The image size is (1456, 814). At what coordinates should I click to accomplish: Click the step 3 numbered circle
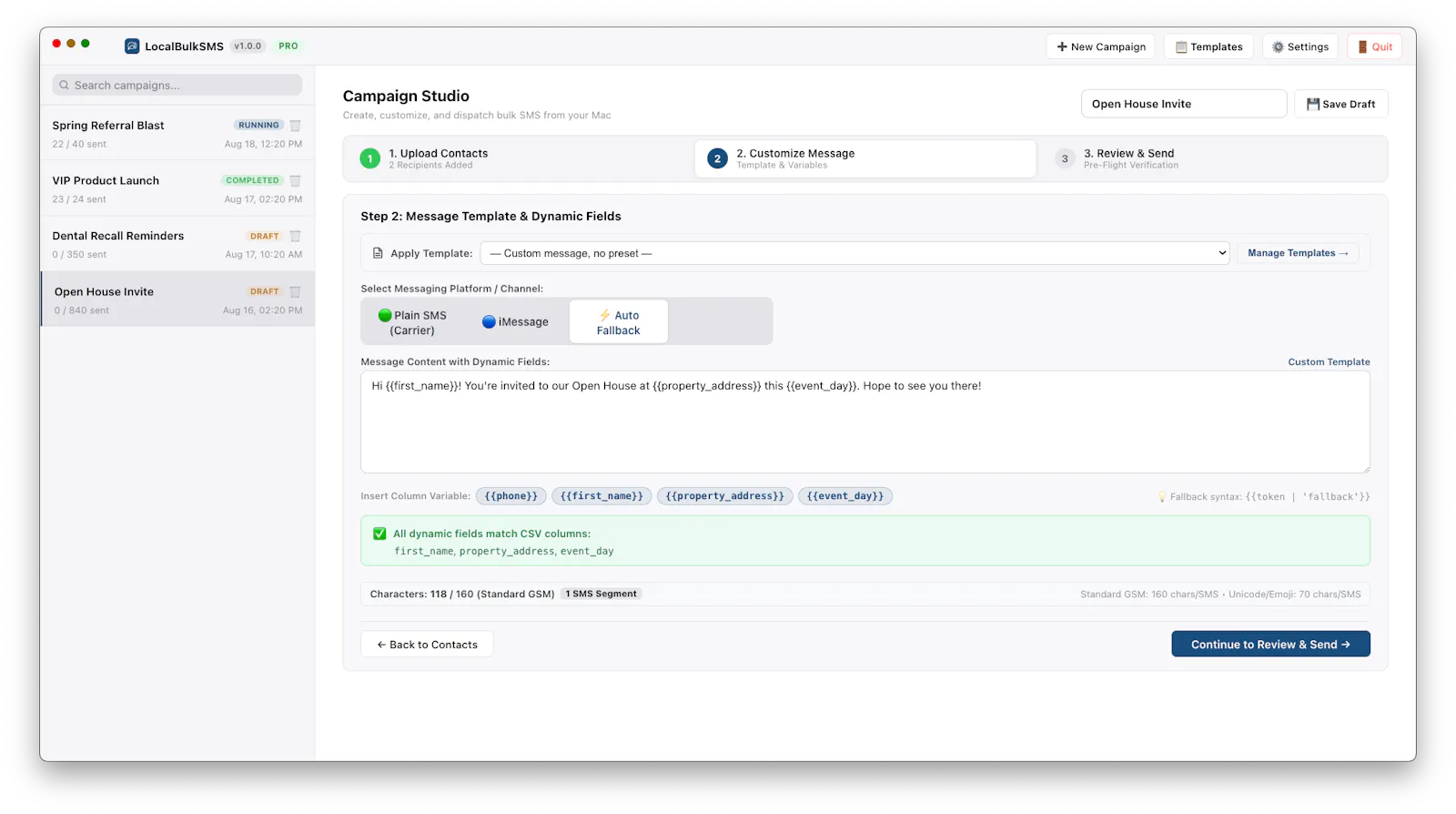[1065, 158]
